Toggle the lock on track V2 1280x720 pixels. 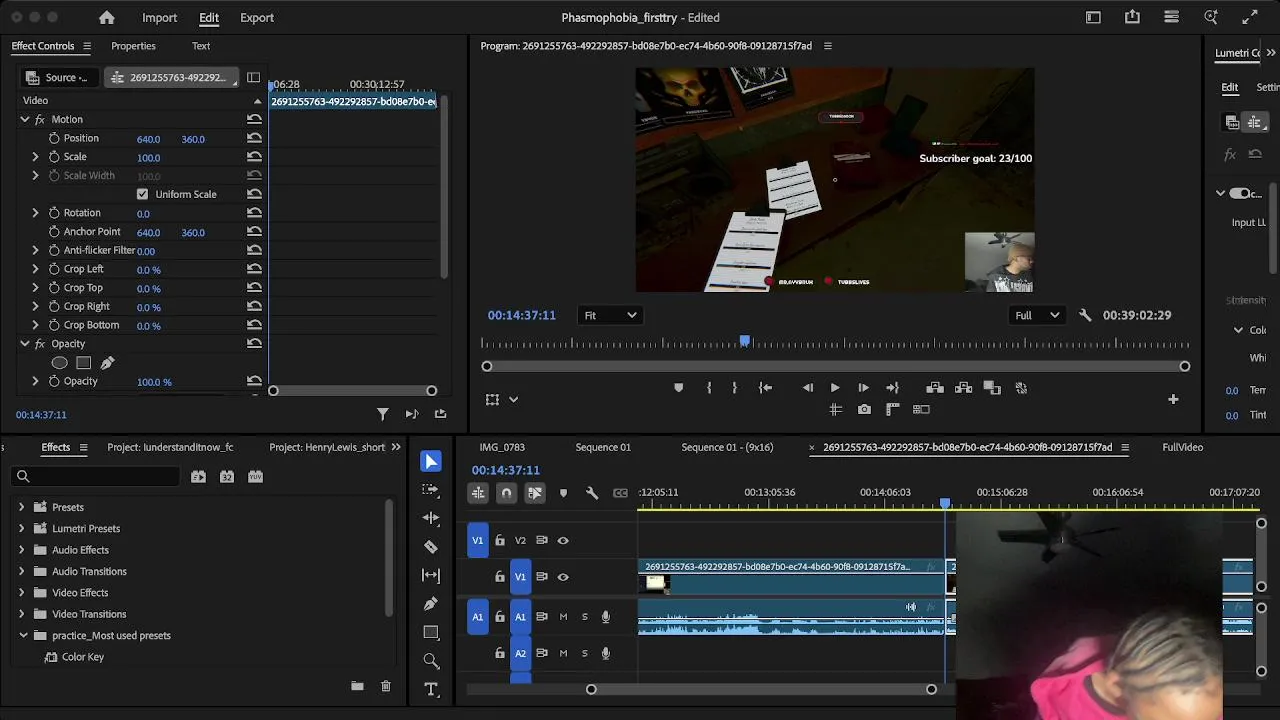[x=499, y=541]
